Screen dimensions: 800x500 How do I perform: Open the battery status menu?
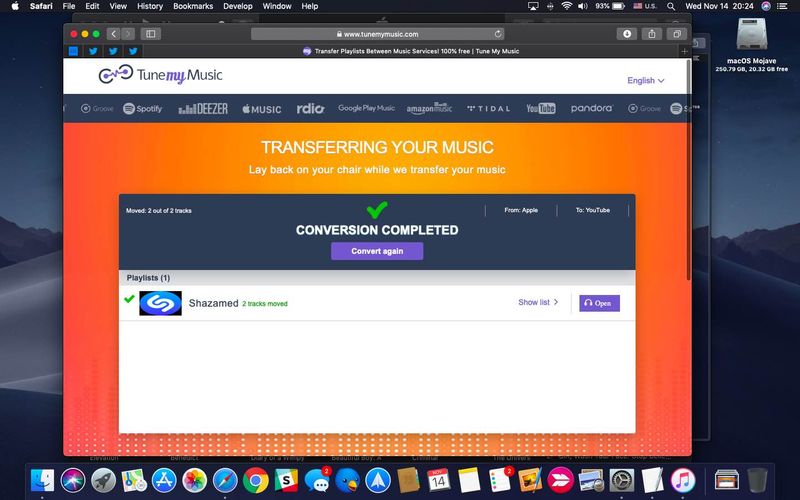click(x=610, y=6)
